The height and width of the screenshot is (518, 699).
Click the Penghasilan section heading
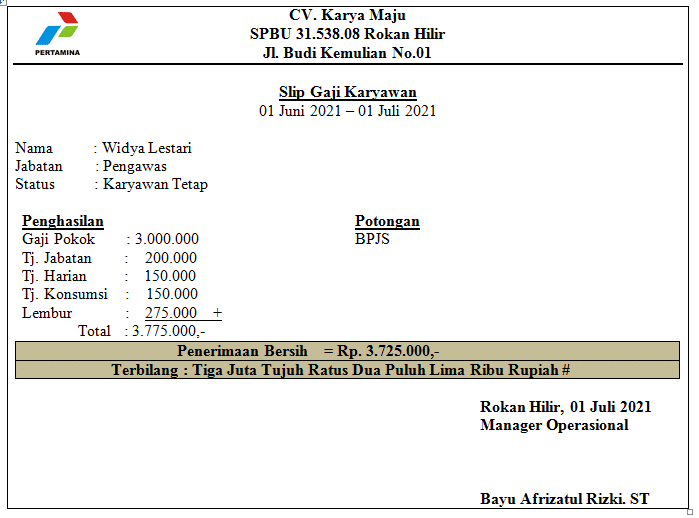(63, 221)
